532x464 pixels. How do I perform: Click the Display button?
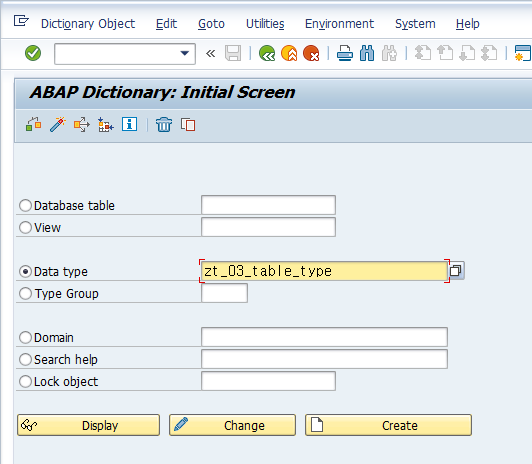(x=89, y=425)
